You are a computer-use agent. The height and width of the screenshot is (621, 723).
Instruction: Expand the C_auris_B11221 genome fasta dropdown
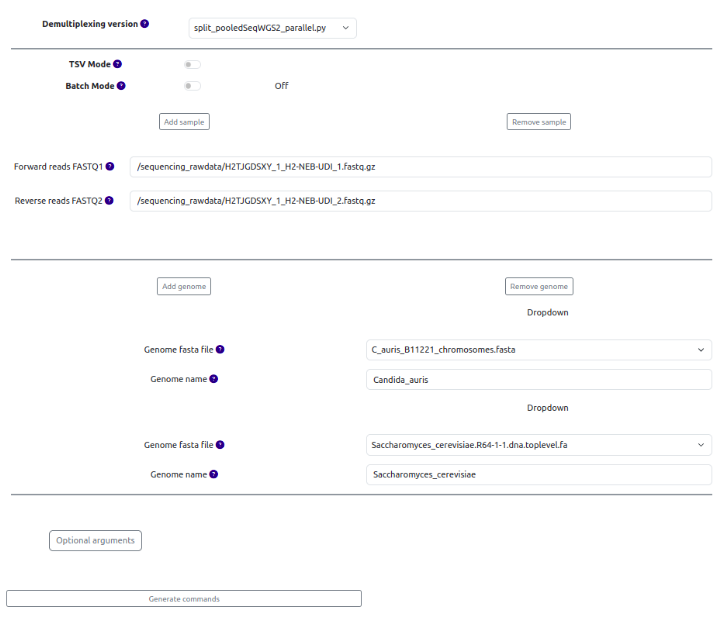[539, 350]
